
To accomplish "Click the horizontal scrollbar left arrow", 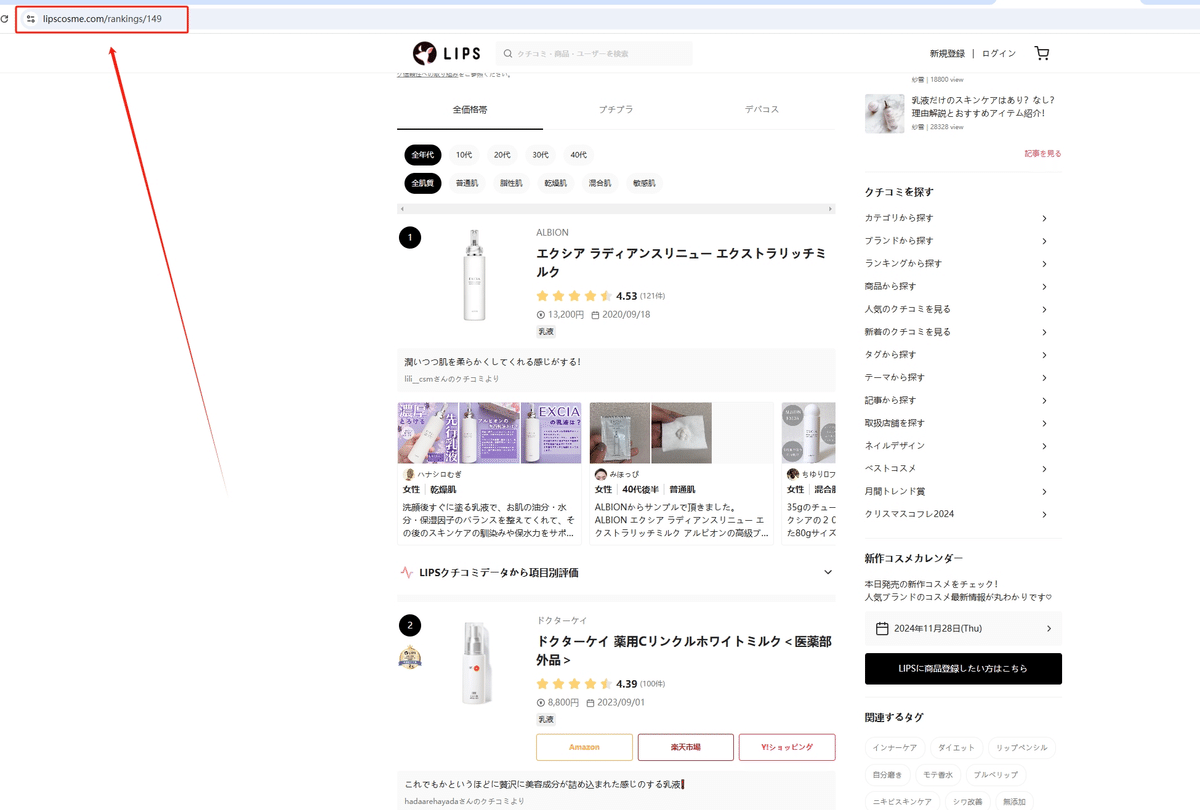I will point(401,209).
